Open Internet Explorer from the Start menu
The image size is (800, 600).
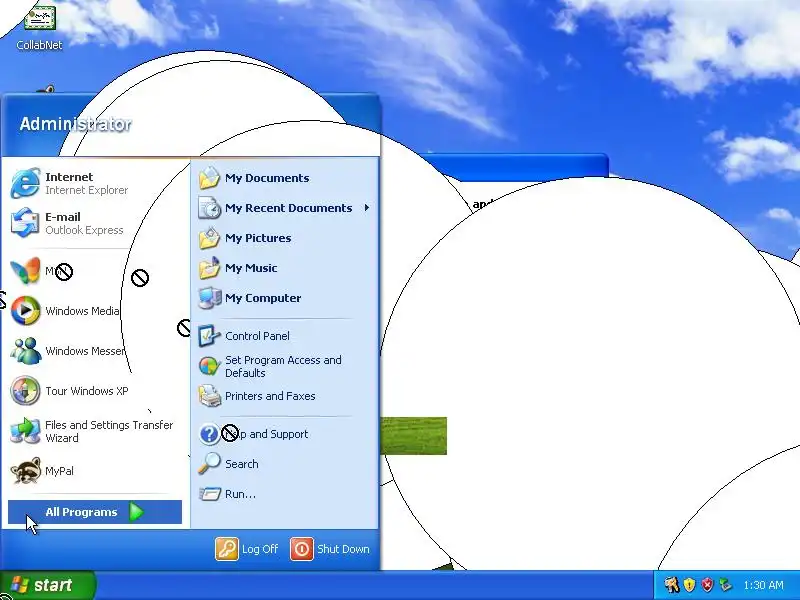tap(25, 183)
